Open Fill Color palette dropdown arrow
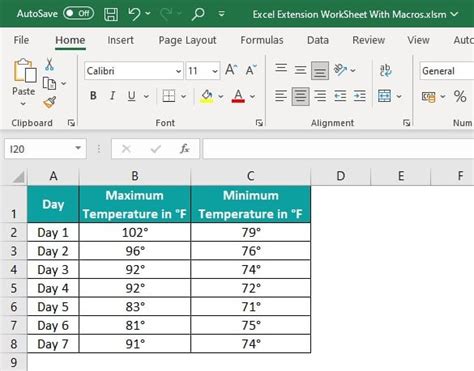This screenshot has width=474, height=371. coord(221,96)
